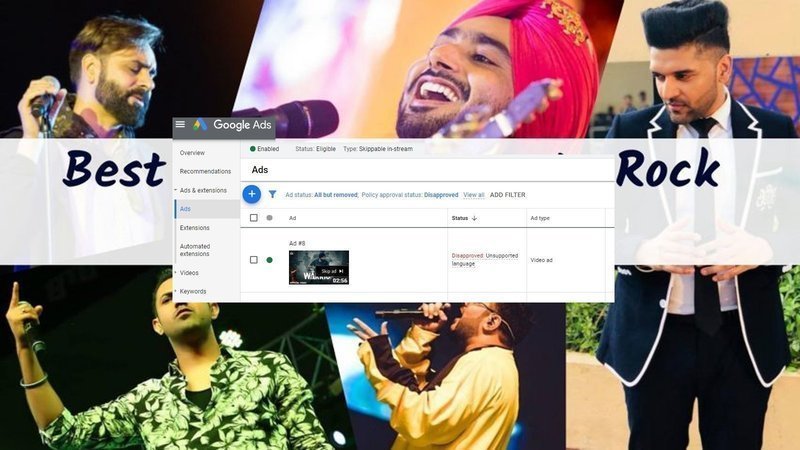Check the box for Ad #8 row
Viewport: 800px width, 450px height.
click(254, 260)
